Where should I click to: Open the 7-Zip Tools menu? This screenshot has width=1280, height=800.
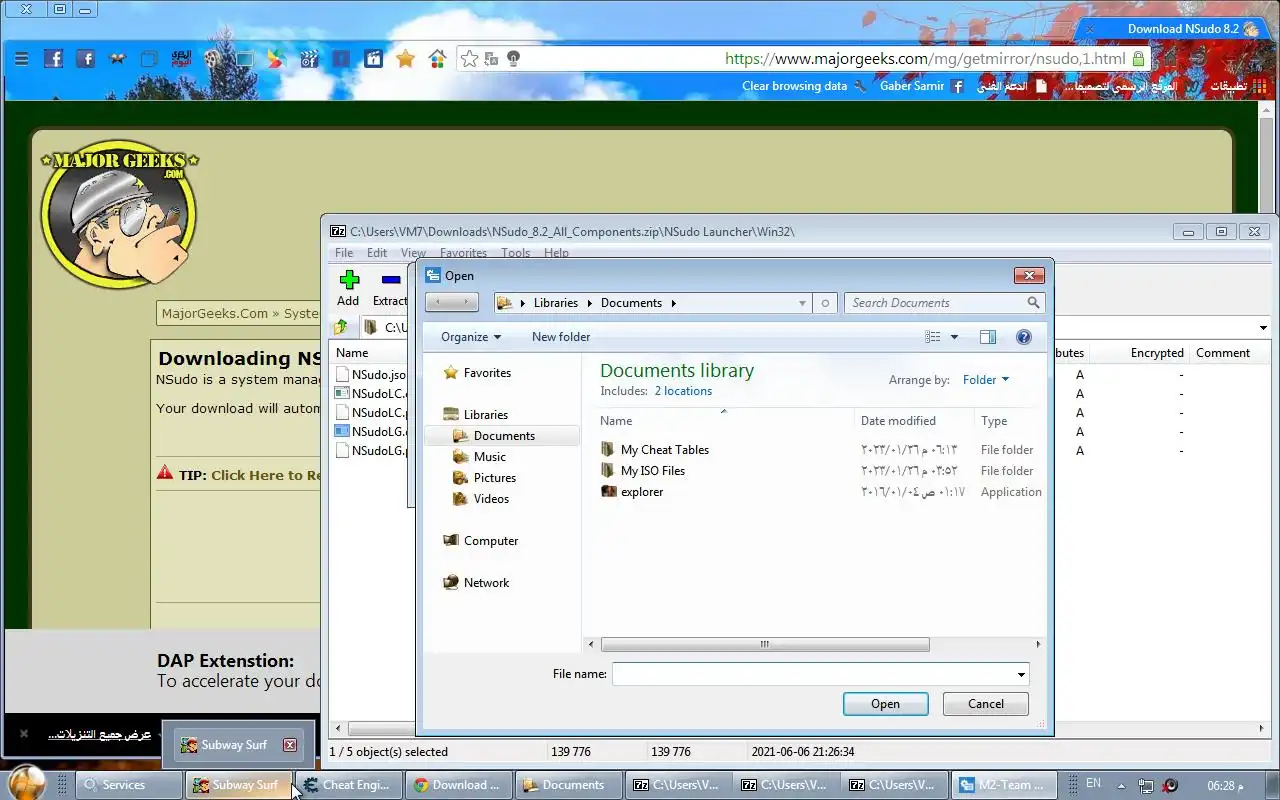click(x=516, y=253)
